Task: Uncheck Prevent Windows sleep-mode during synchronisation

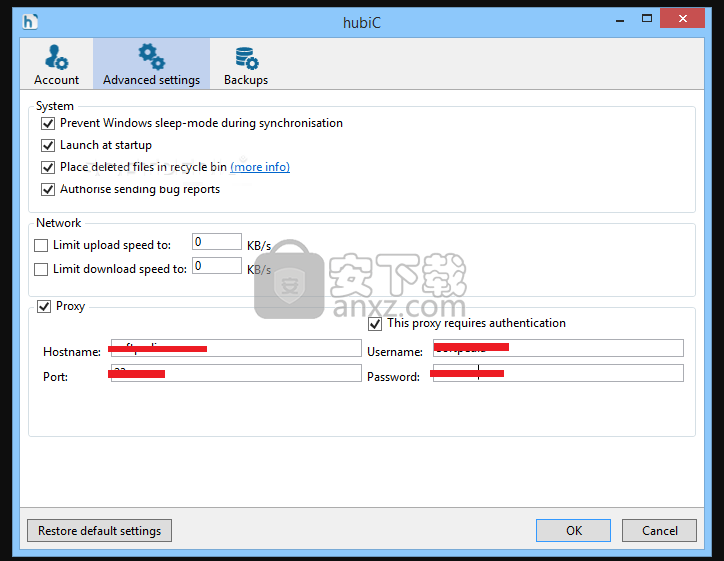Action: [x=48, y=123]
